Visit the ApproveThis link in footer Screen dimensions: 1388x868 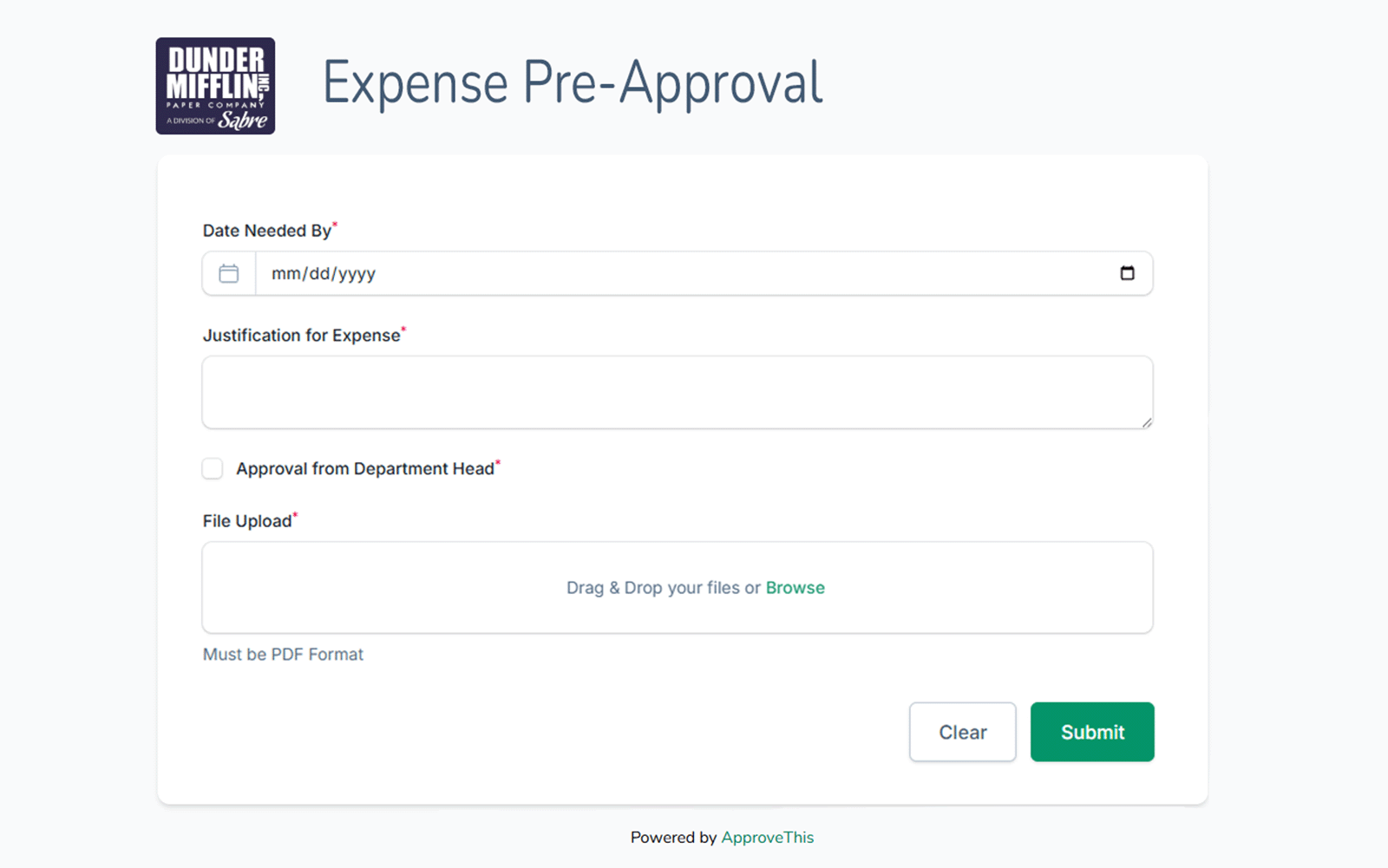[x=767, y=838]
